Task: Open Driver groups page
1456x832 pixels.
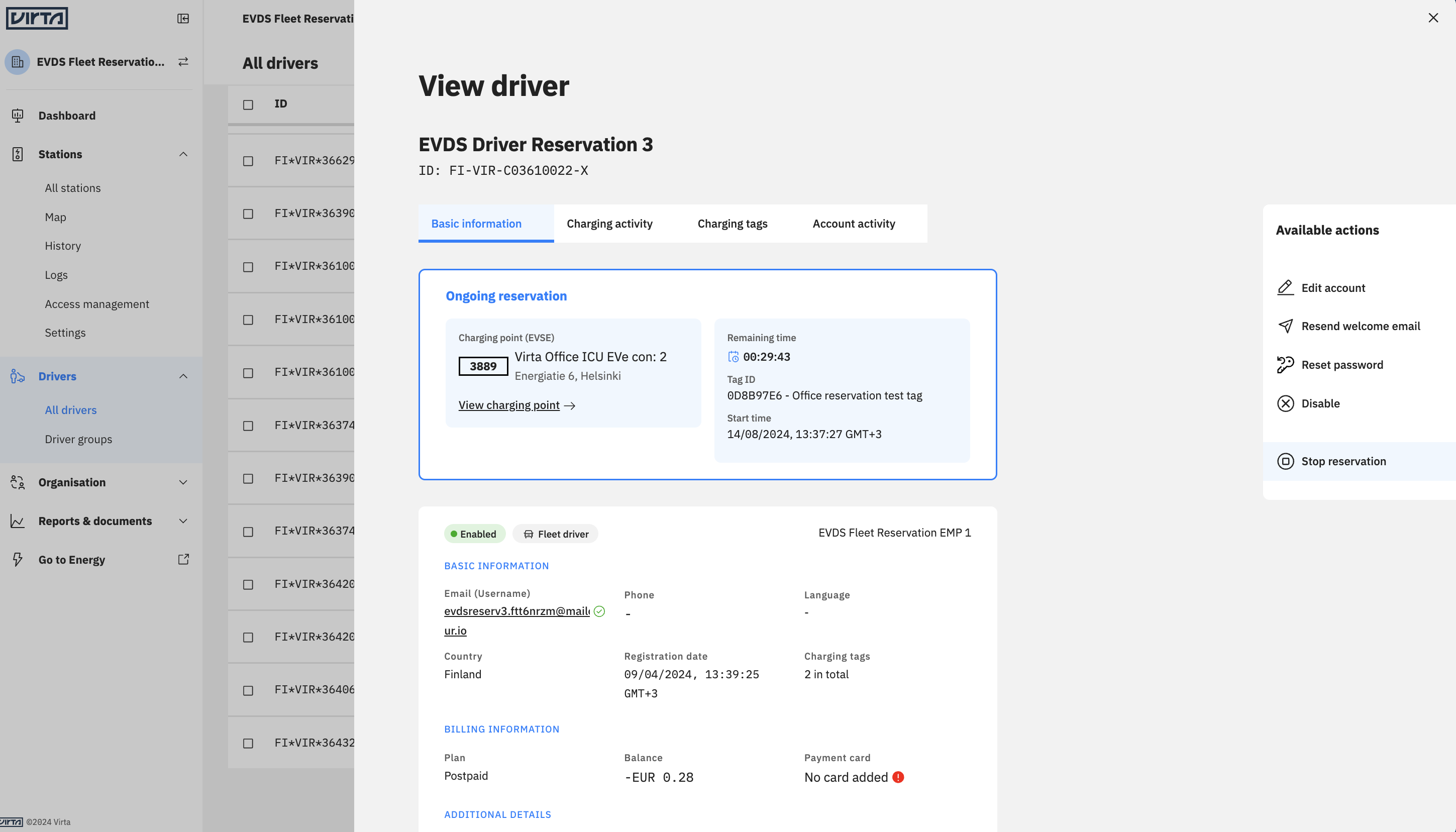Action: [78, 440]
